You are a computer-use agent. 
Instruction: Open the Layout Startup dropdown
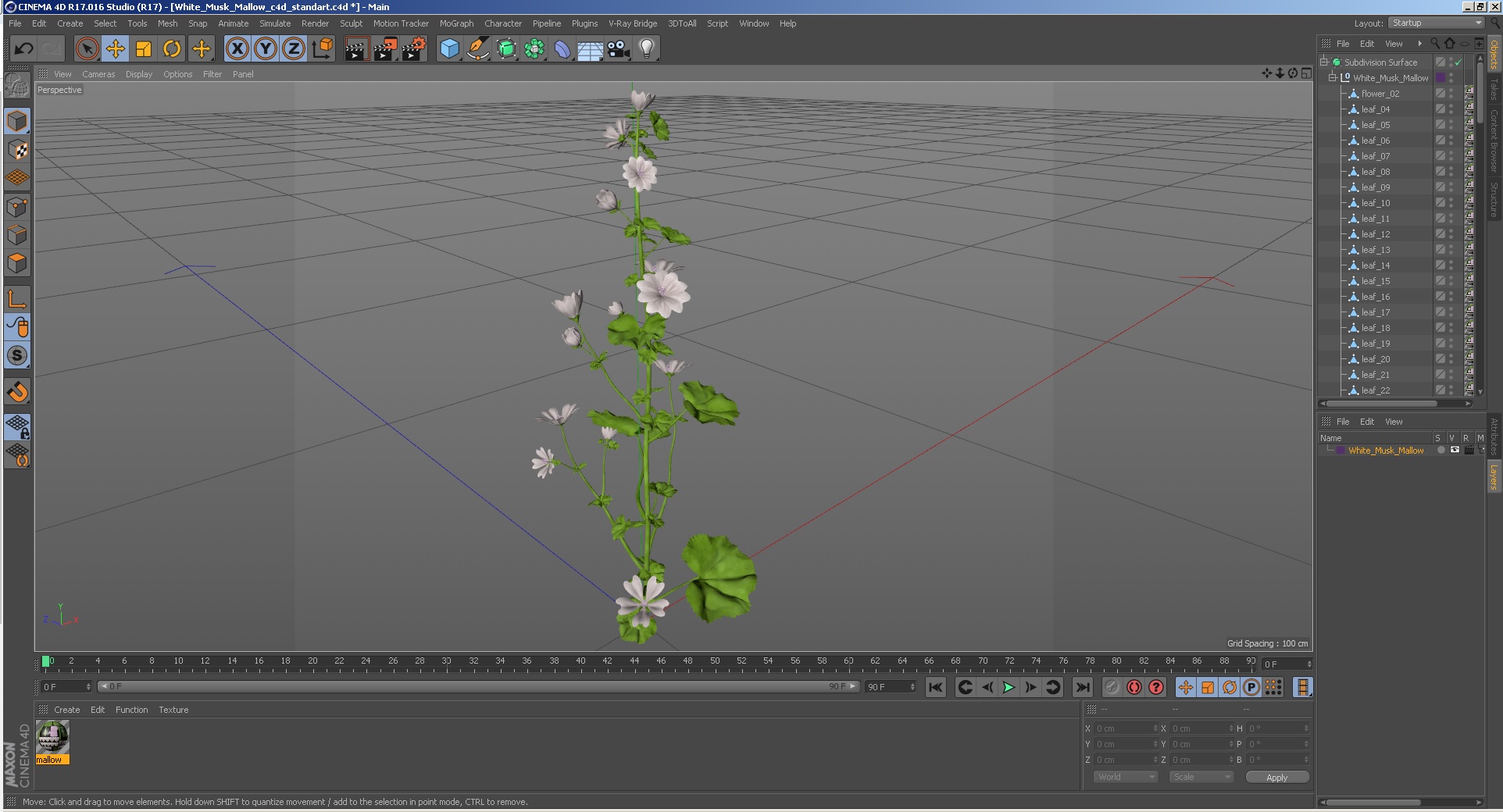tap(1437, 23)
